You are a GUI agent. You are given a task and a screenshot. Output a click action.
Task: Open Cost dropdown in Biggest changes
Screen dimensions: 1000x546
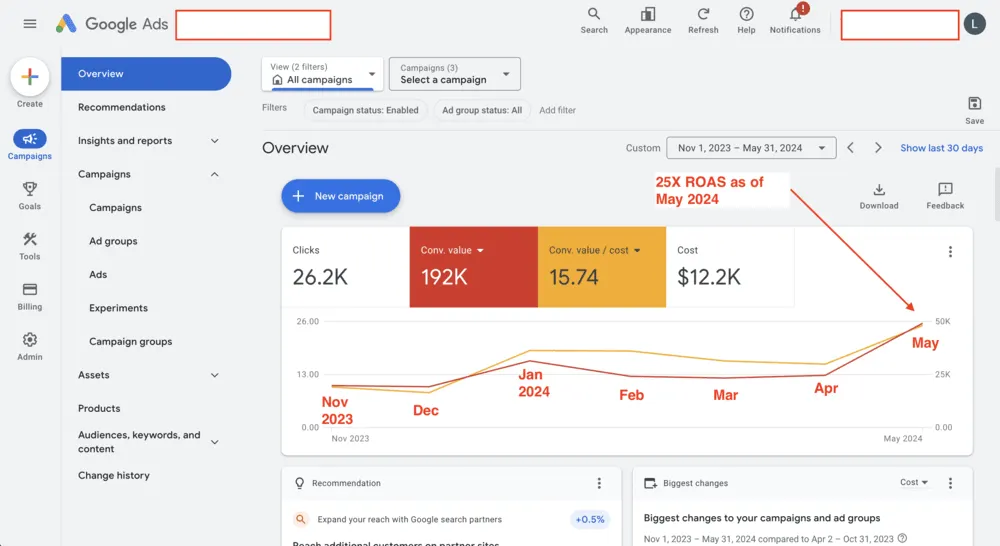913,482
